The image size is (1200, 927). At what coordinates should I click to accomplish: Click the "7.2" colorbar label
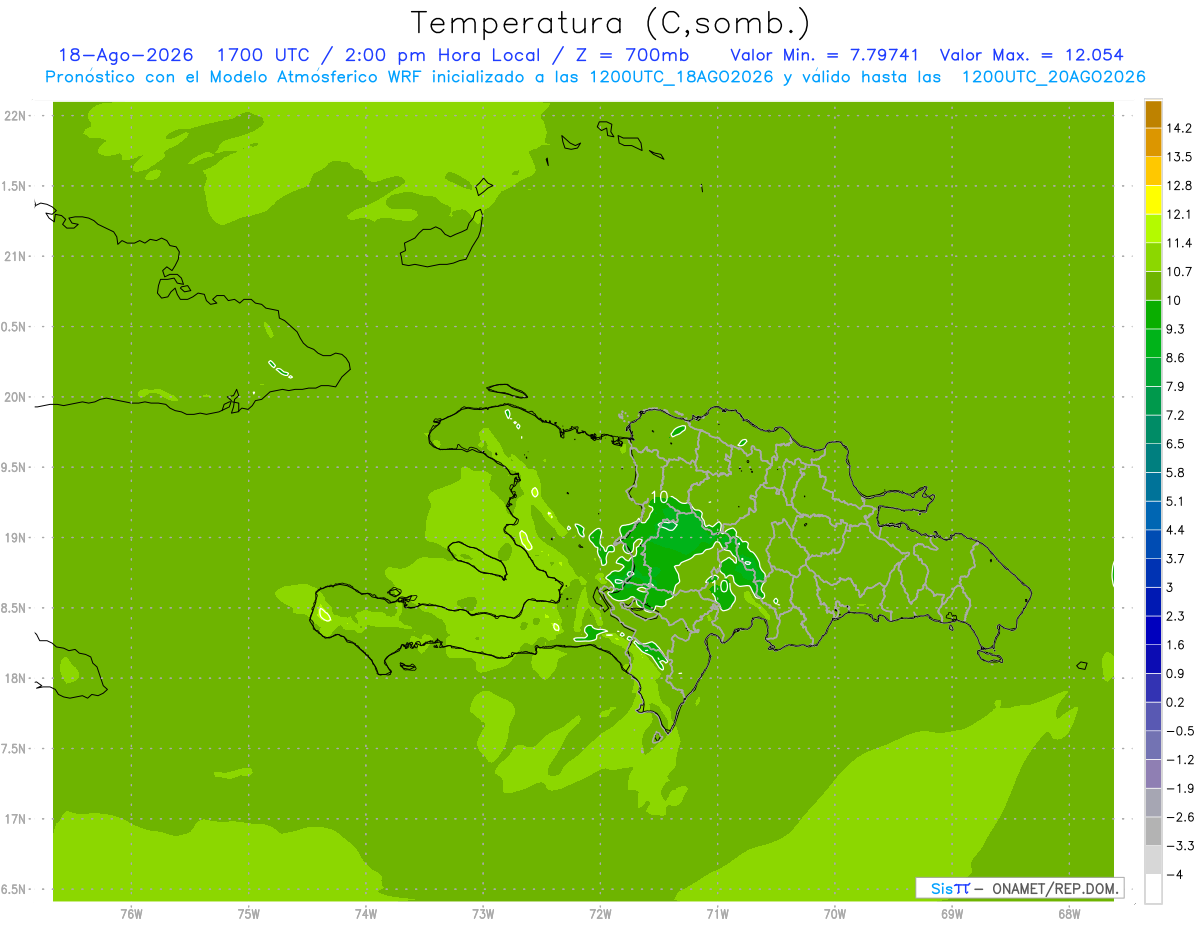(x=1175, y=415)
